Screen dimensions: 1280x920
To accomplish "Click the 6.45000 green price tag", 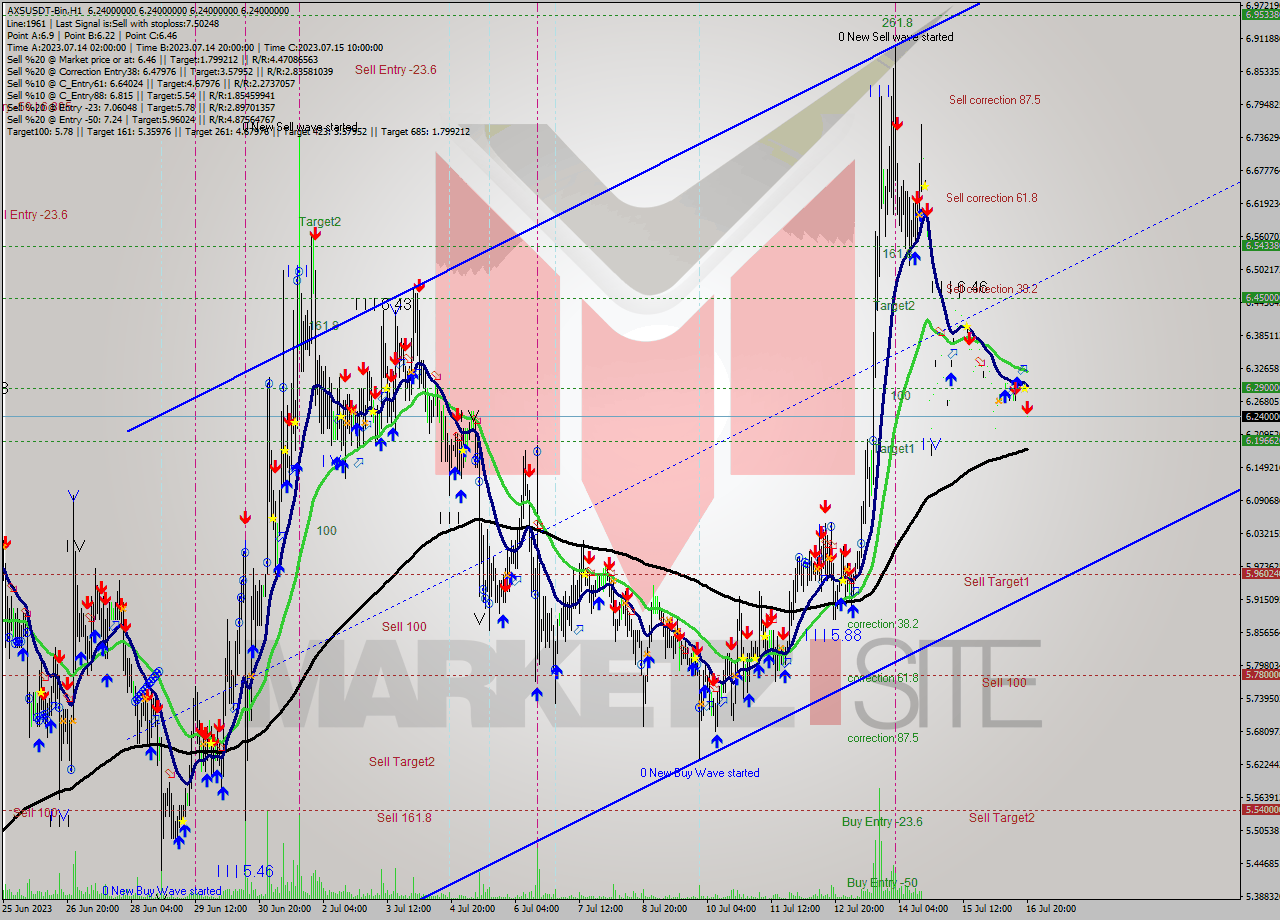I will (x=1259, y=297).
